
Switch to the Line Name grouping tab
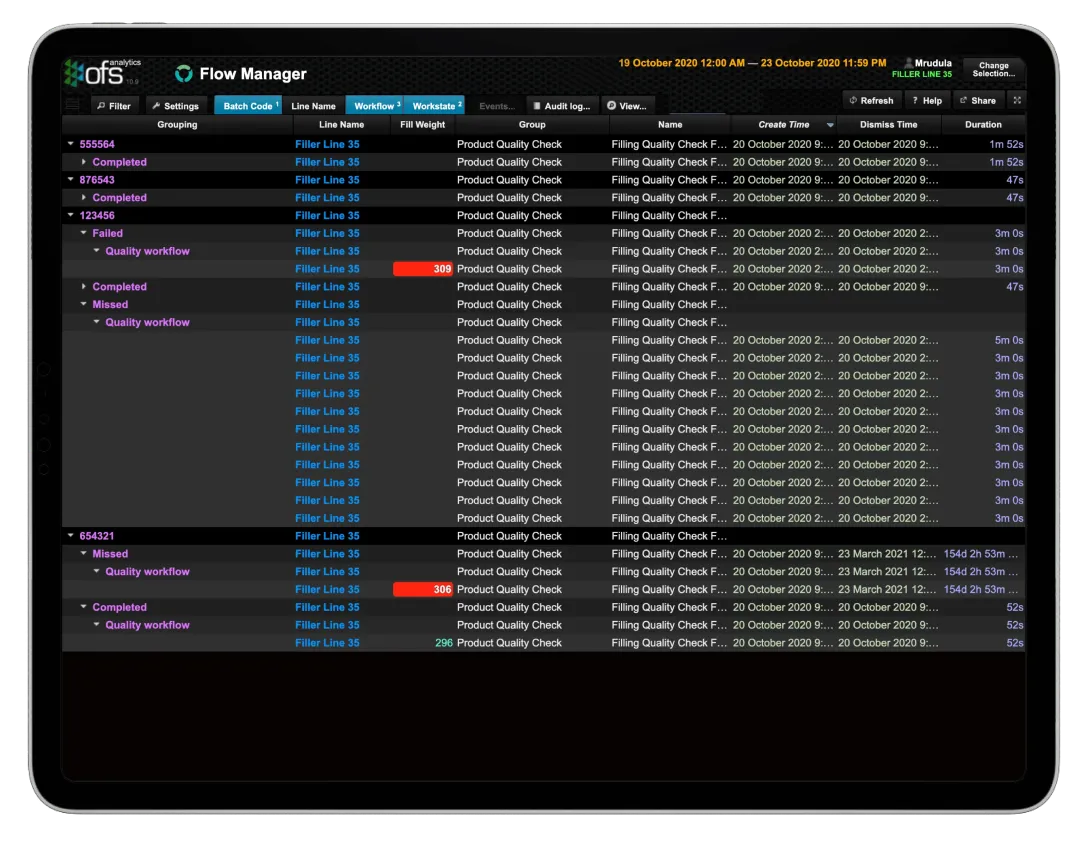313,105
